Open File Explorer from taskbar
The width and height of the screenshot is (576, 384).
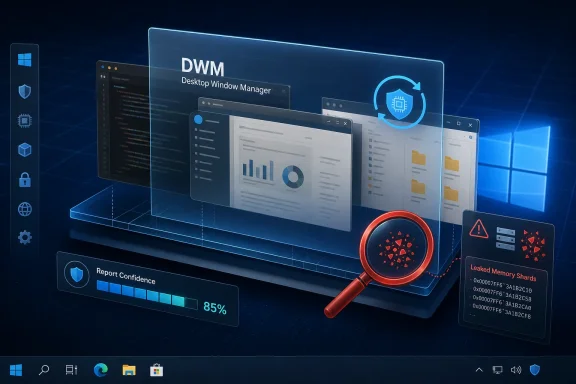point(129,370)
